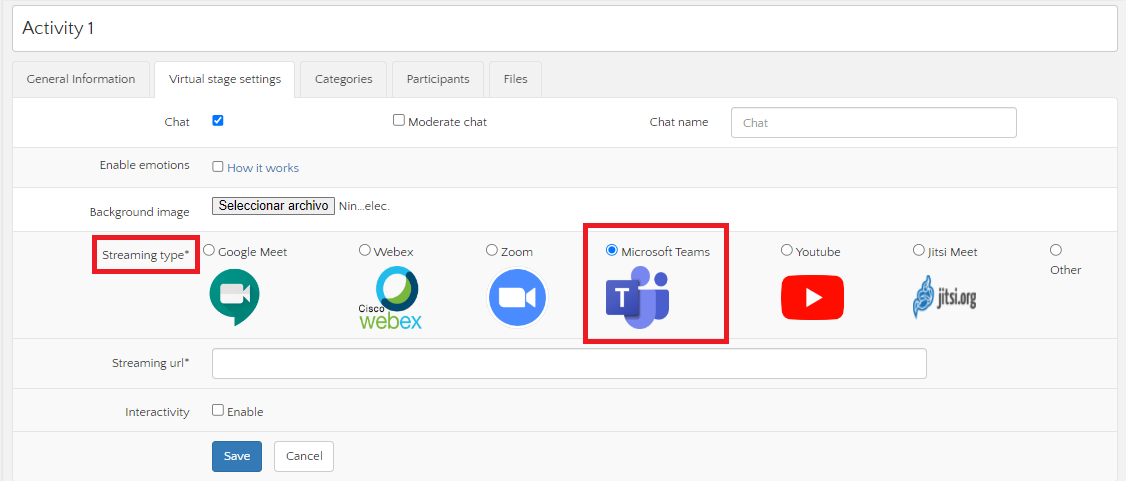Click the Microsoft Teams logo

click(637, 298)
